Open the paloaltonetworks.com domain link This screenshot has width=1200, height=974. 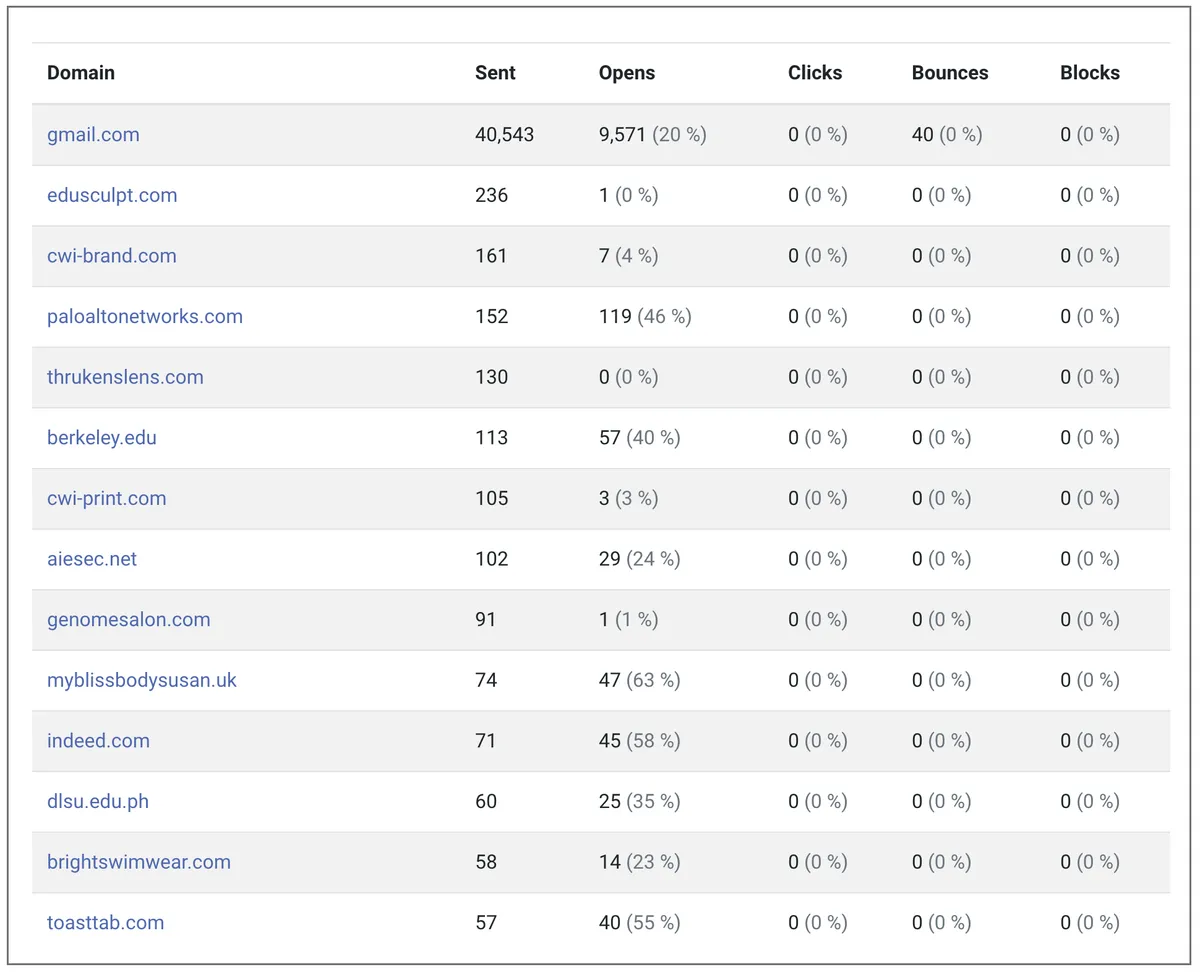tap(145, 316)
